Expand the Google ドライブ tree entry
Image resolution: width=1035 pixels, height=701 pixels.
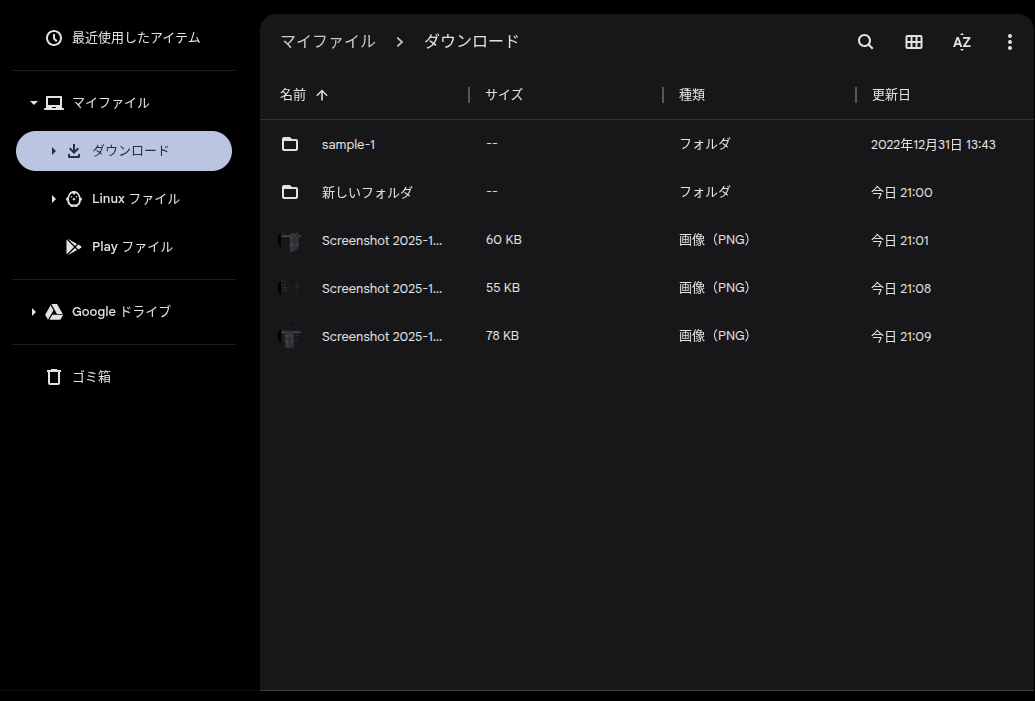tap(33, 311)
